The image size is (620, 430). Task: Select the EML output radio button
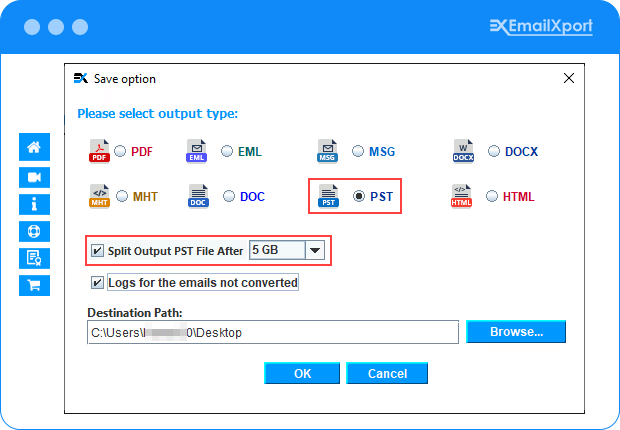click(x=226, y=152)
